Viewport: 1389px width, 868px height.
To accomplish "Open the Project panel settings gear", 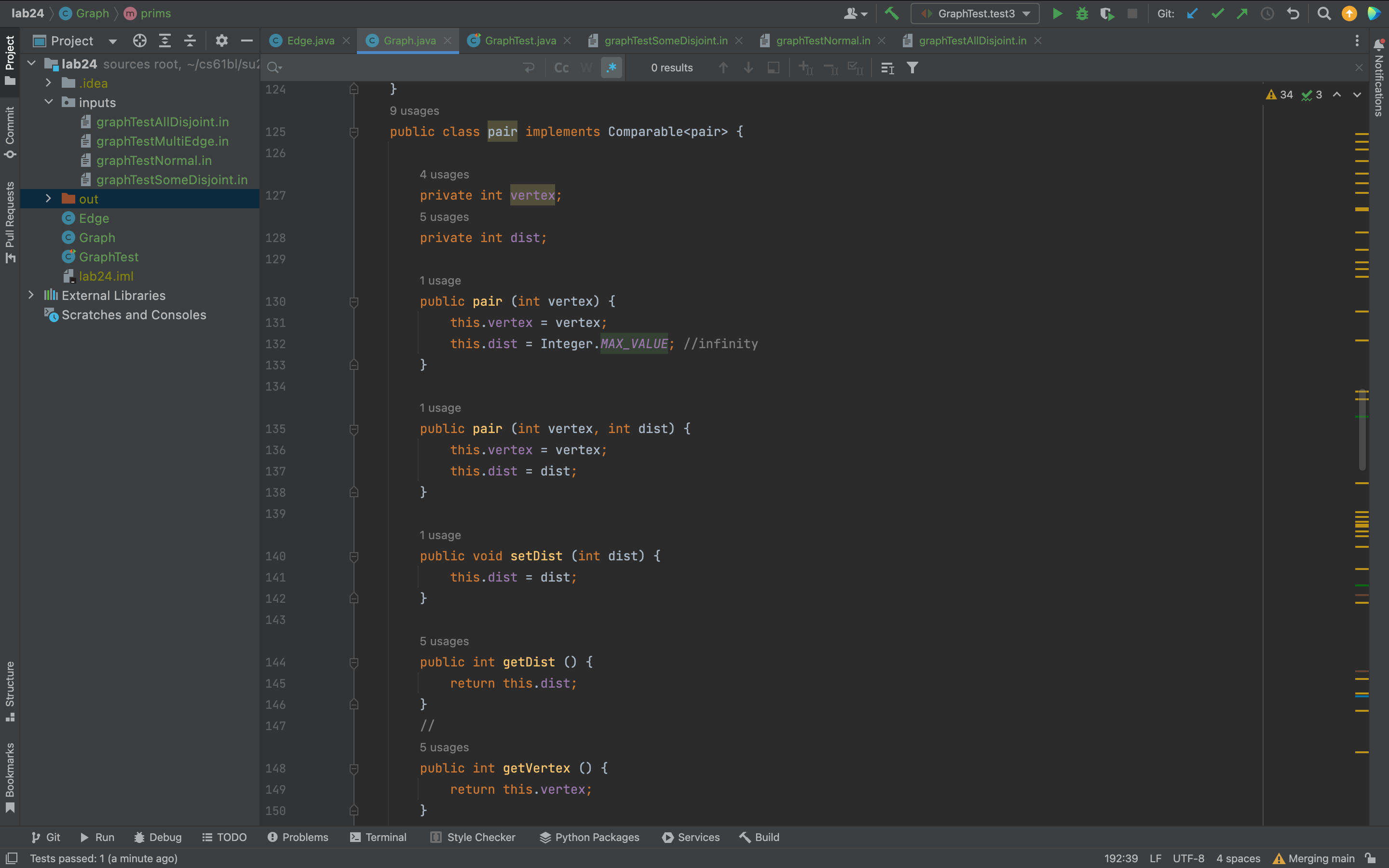I will point(221,41).
